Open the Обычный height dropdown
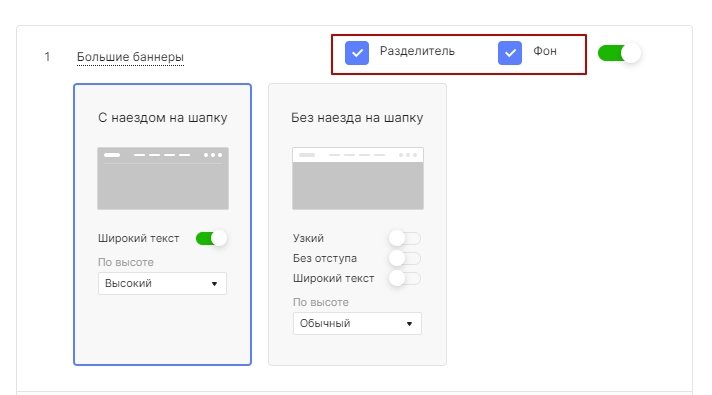Image resolution: width=712 pixels, height=395 pixels. [357, 323]
